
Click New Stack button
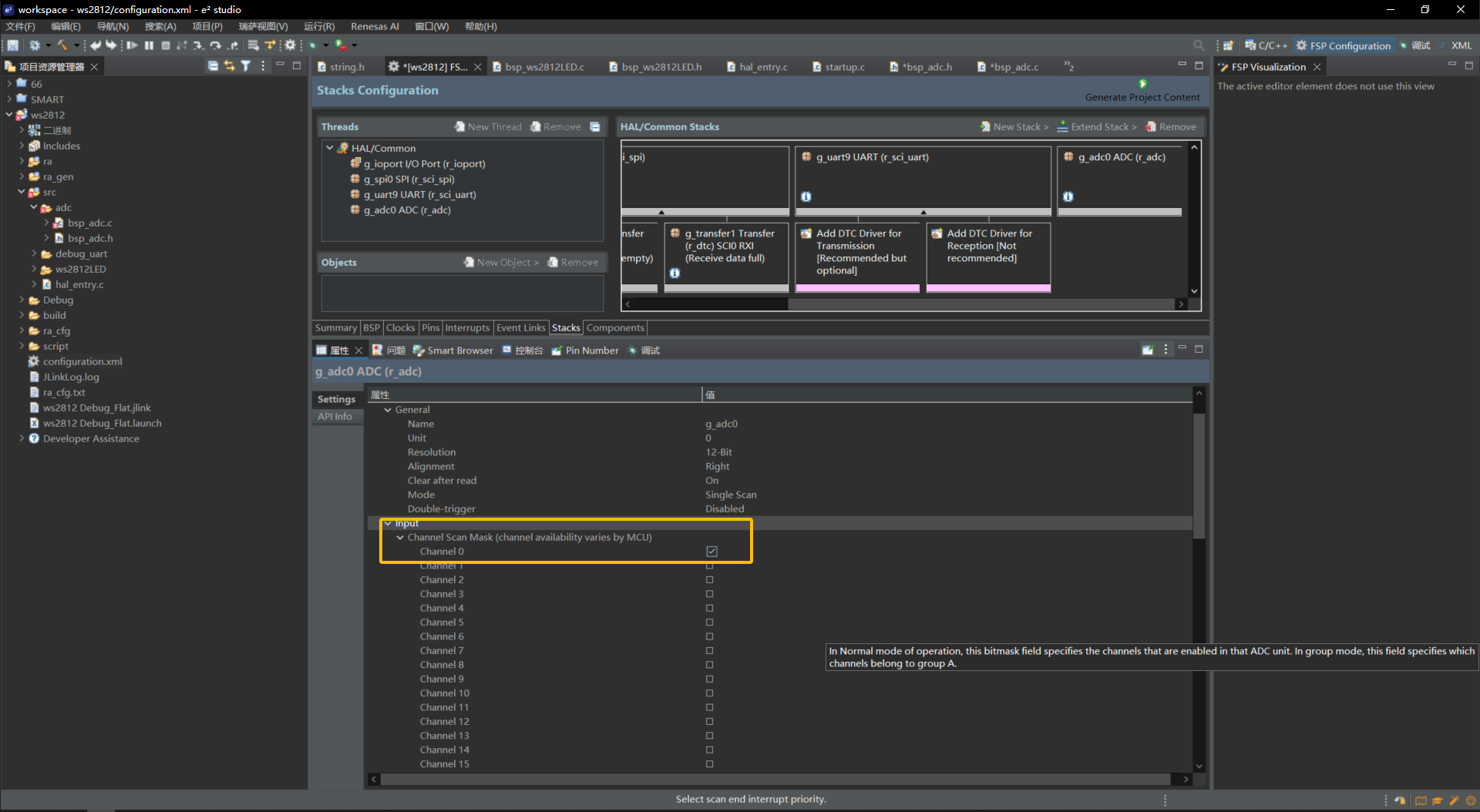(x=1014, y=126)
